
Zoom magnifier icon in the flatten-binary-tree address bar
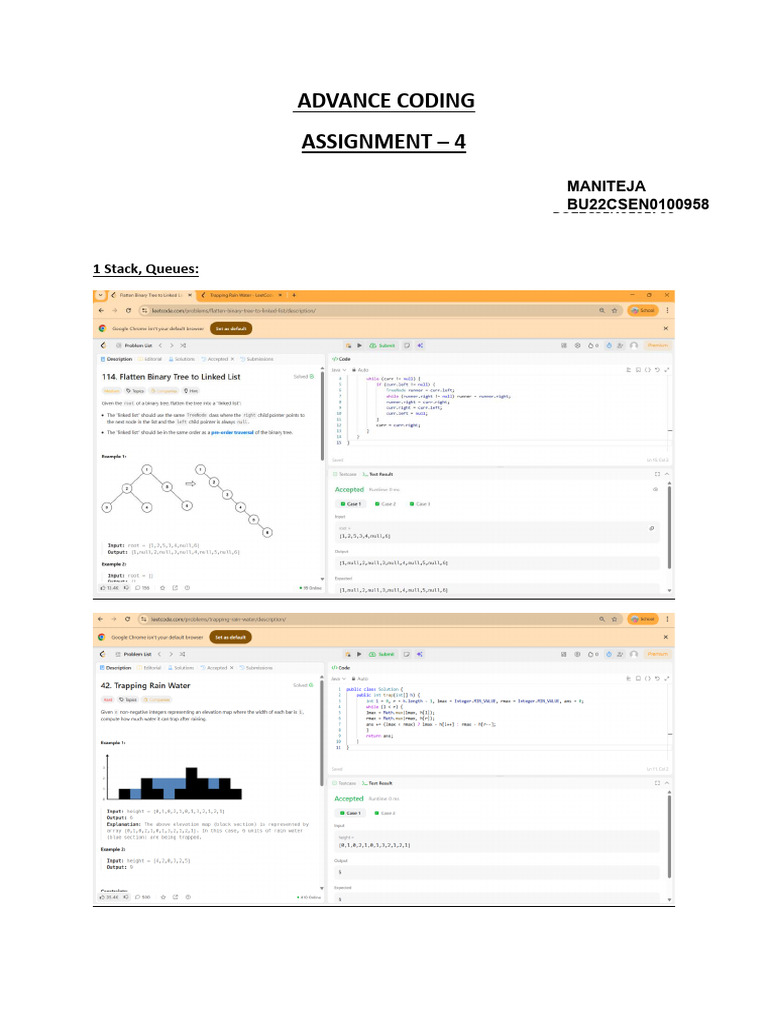coord(602,311)
